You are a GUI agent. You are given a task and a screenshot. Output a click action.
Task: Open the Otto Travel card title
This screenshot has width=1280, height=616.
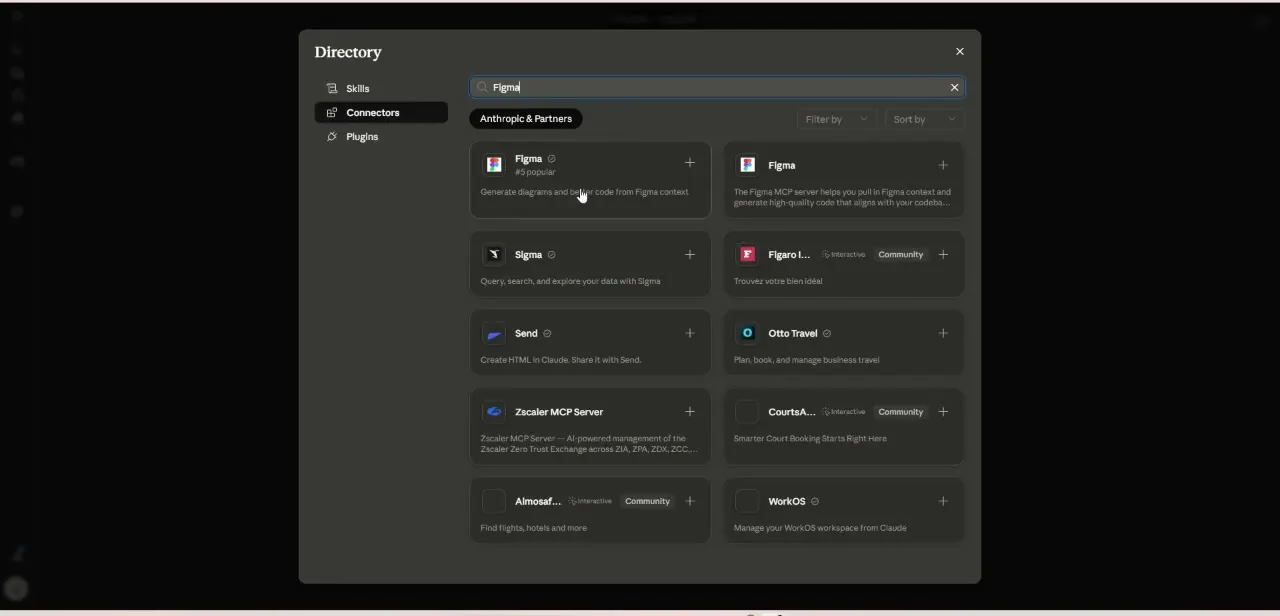793,333
